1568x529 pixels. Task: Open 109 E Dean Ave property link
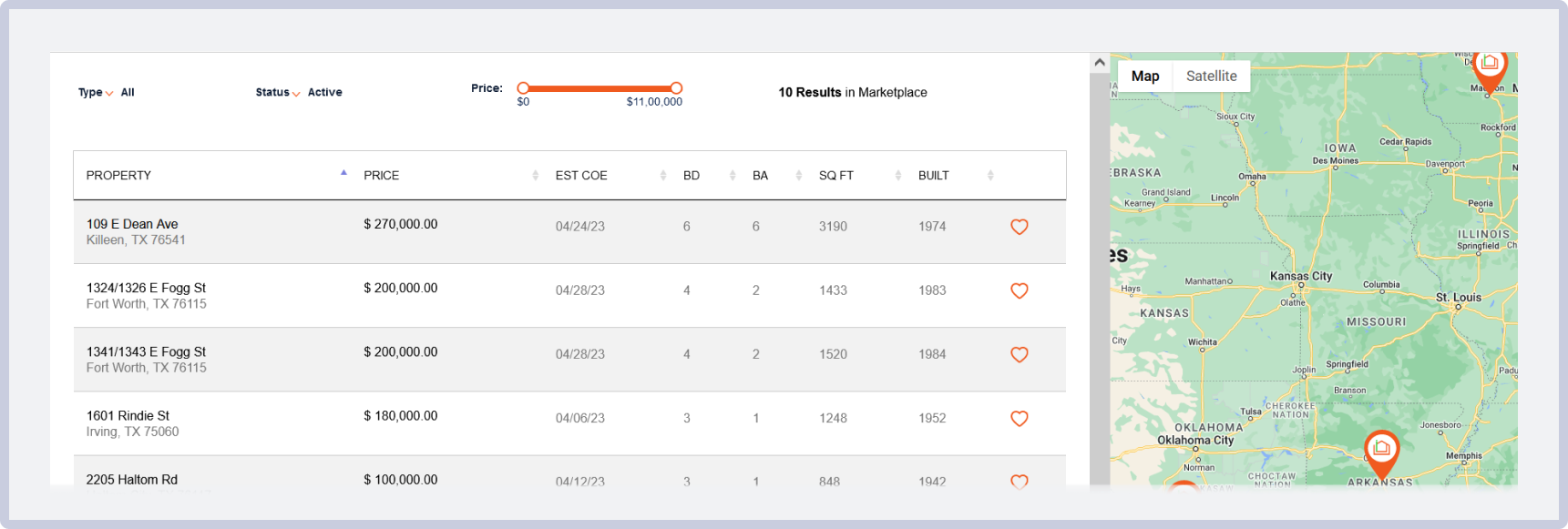click(x=132, y=224)
